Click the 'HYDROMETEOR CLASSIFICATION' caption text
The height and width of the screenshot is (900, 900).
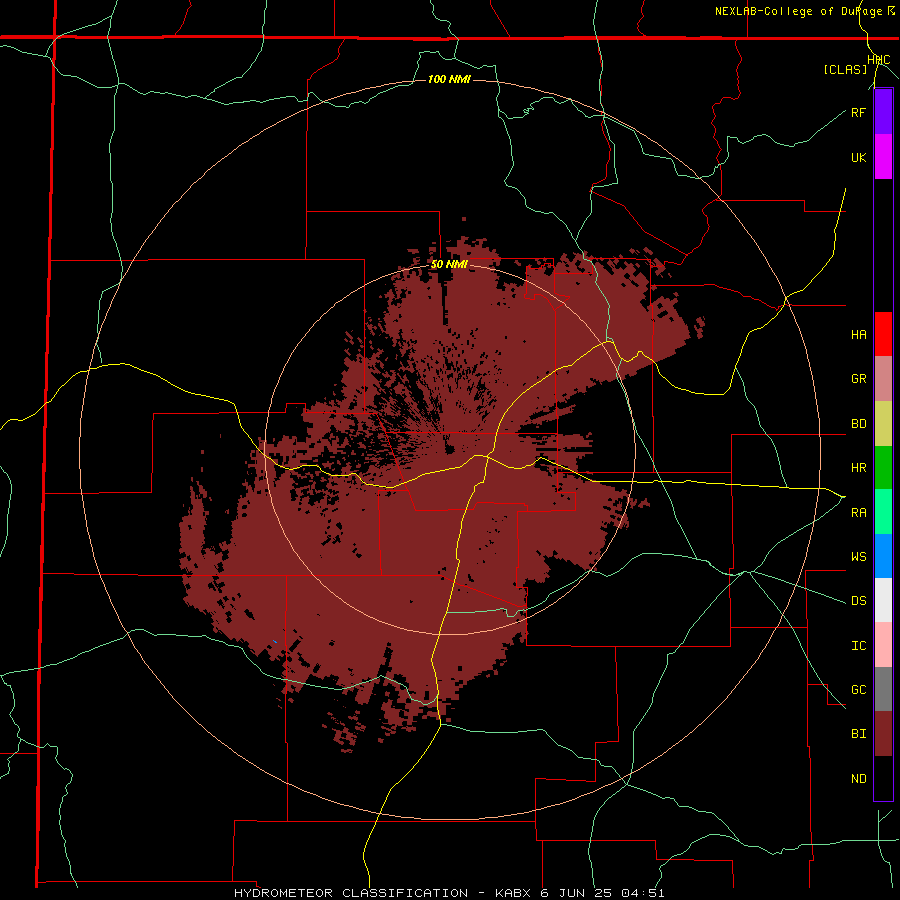[x=351, y=893]
